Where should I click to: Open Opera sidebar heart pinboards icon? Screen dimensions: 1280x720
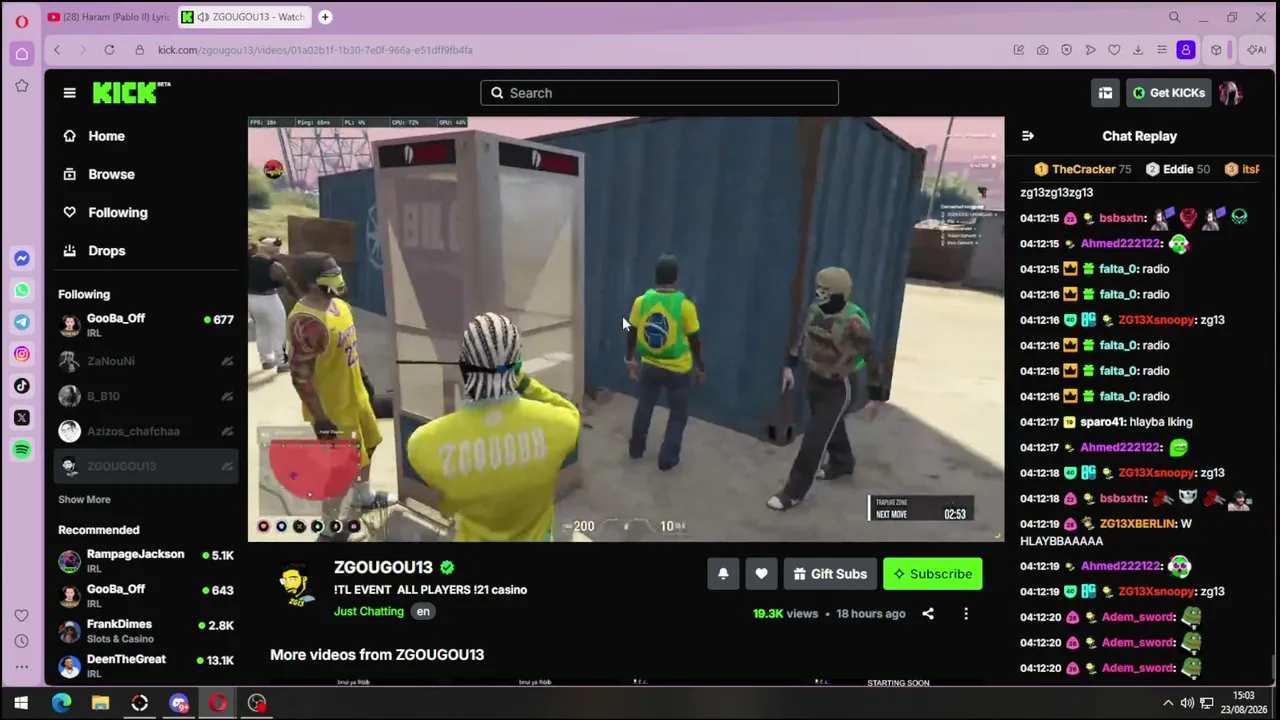tap(22, 615)
